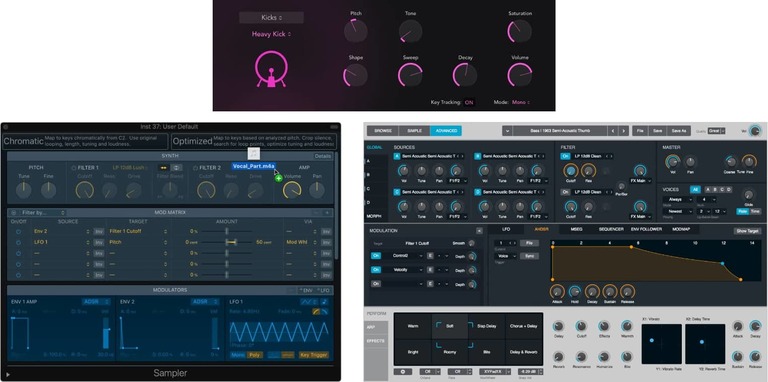
Task: Adjust the Sweep knob in Drum Synth
Action: [410, 75]
